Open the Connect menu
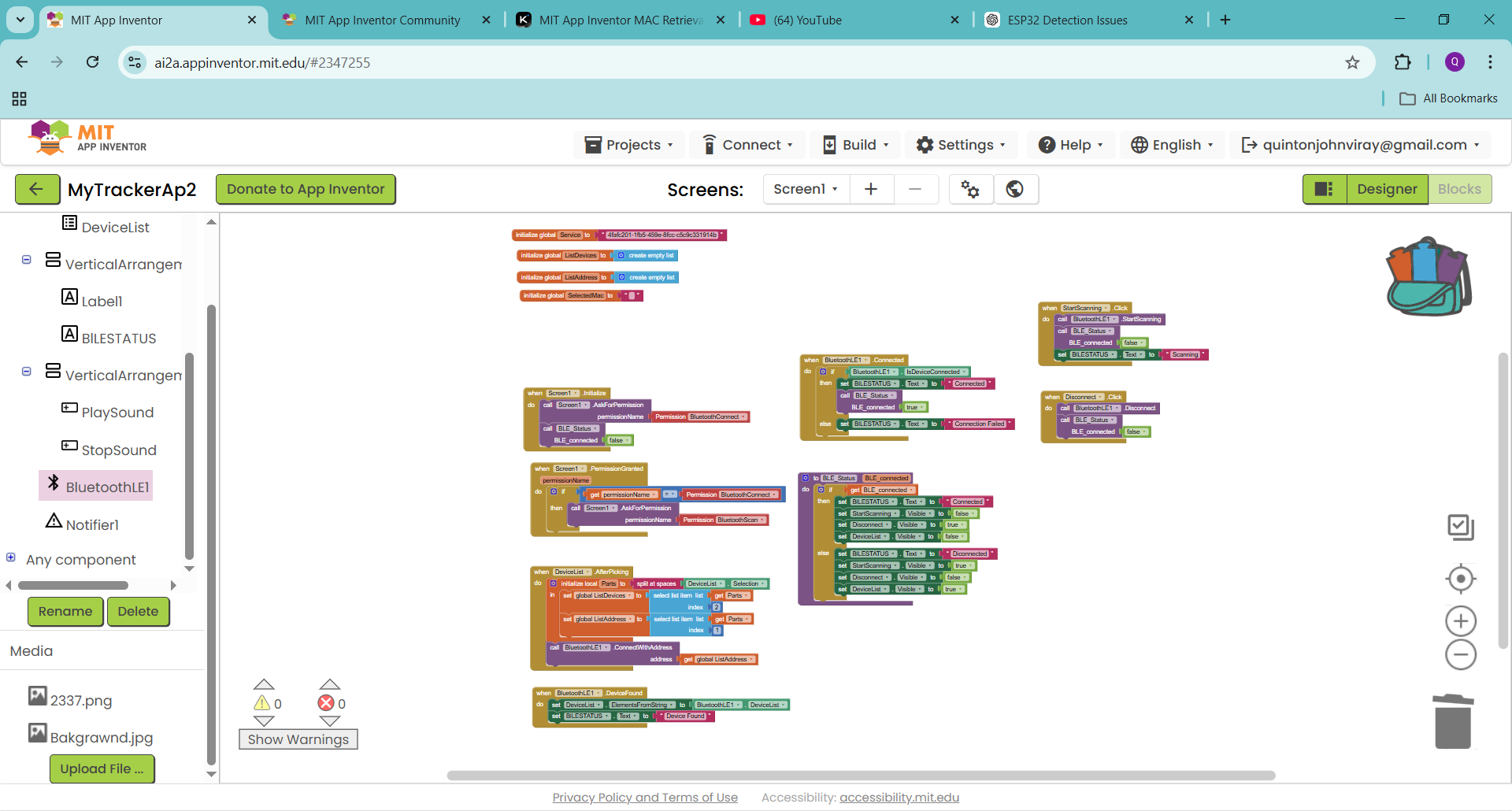 point(748,145)
